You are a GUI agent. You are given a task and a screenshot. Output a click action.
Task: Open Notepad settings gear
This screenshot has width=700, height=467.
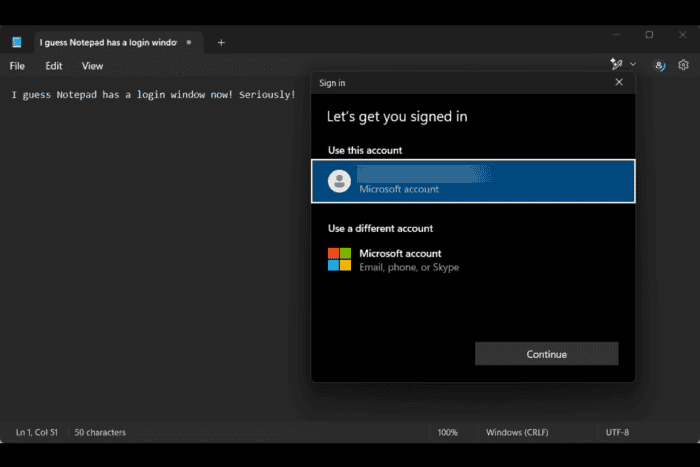coord(683,65)
